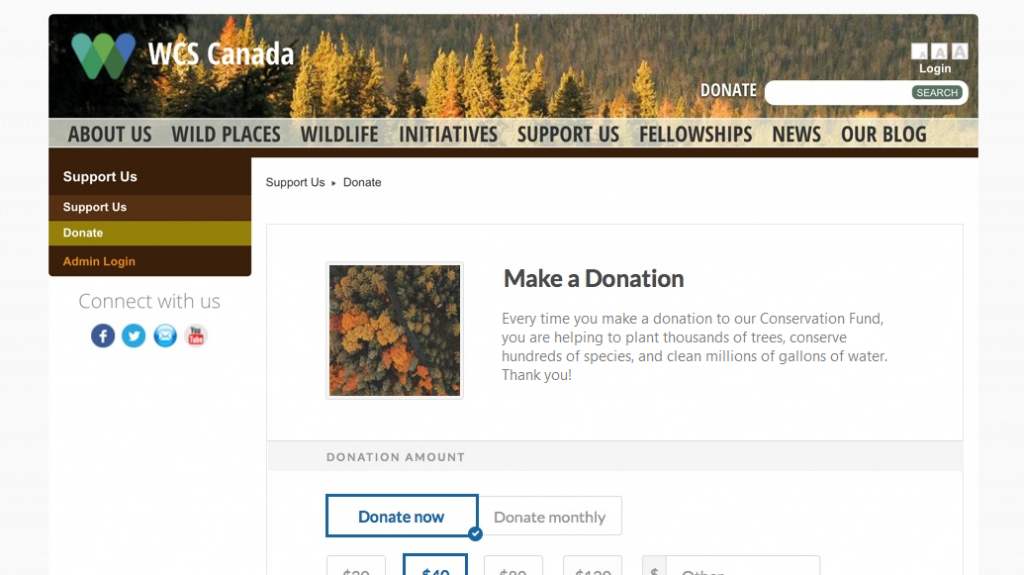Open the Wild Places navigation menu
The width and height of the screenshot is (1024, 575).
pyautogui.click(x=226, y=135)
